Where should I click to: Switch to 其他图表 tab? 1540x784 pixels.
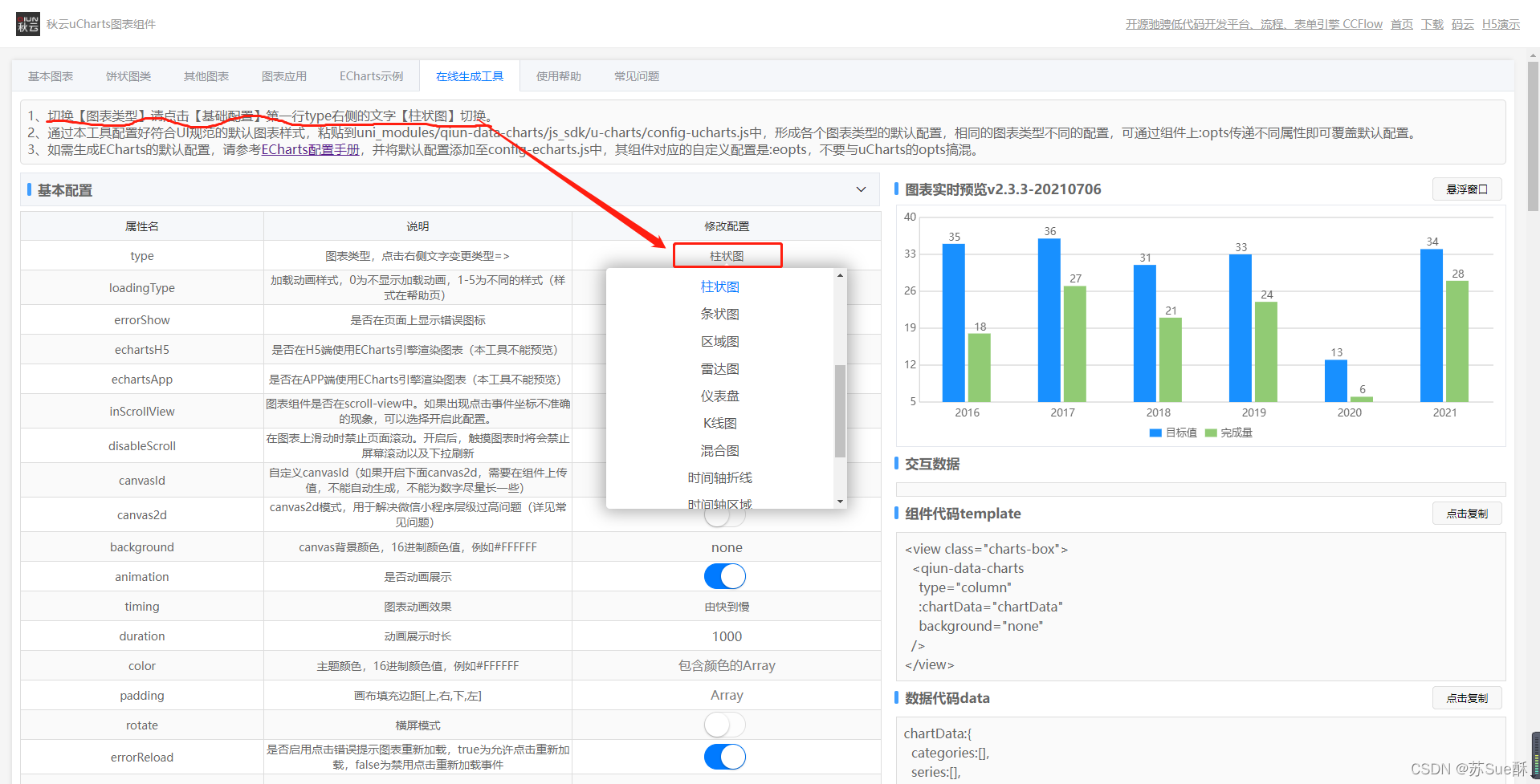(x=206, y=76)
